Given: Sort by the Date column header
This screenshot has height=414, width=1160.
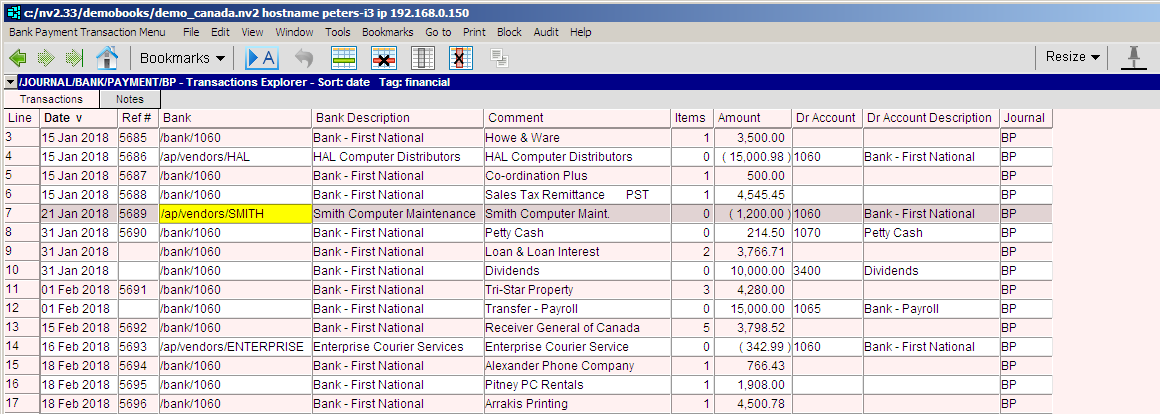Looking at the screenshot, I should (x=62, y=118).
